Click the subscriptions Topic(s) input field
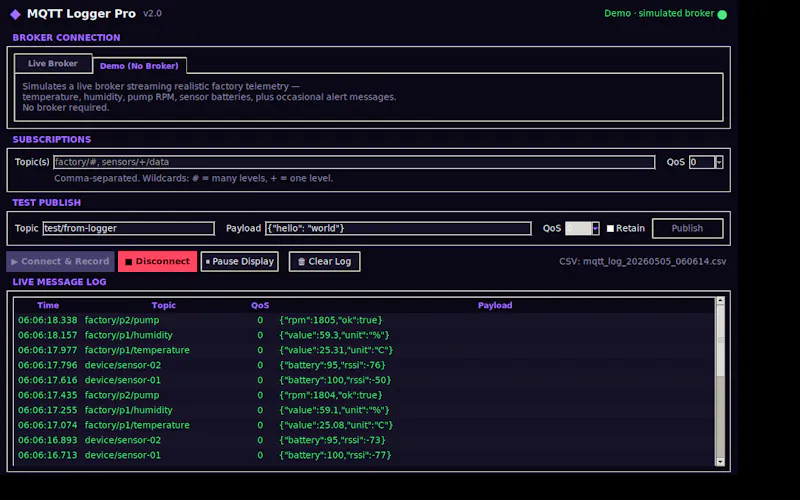The image size is (800, 500). point(354,162)
